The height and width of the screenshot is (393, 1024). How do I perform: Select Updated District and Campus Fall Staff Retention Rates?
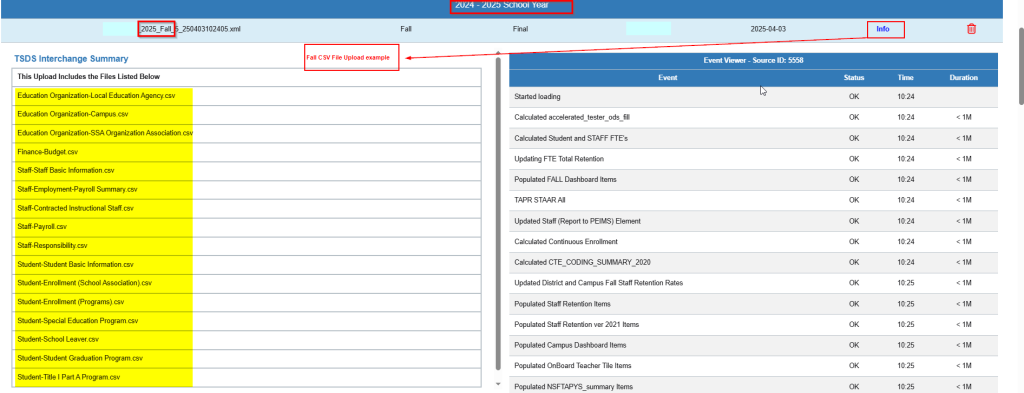click(x=753, y=283)
